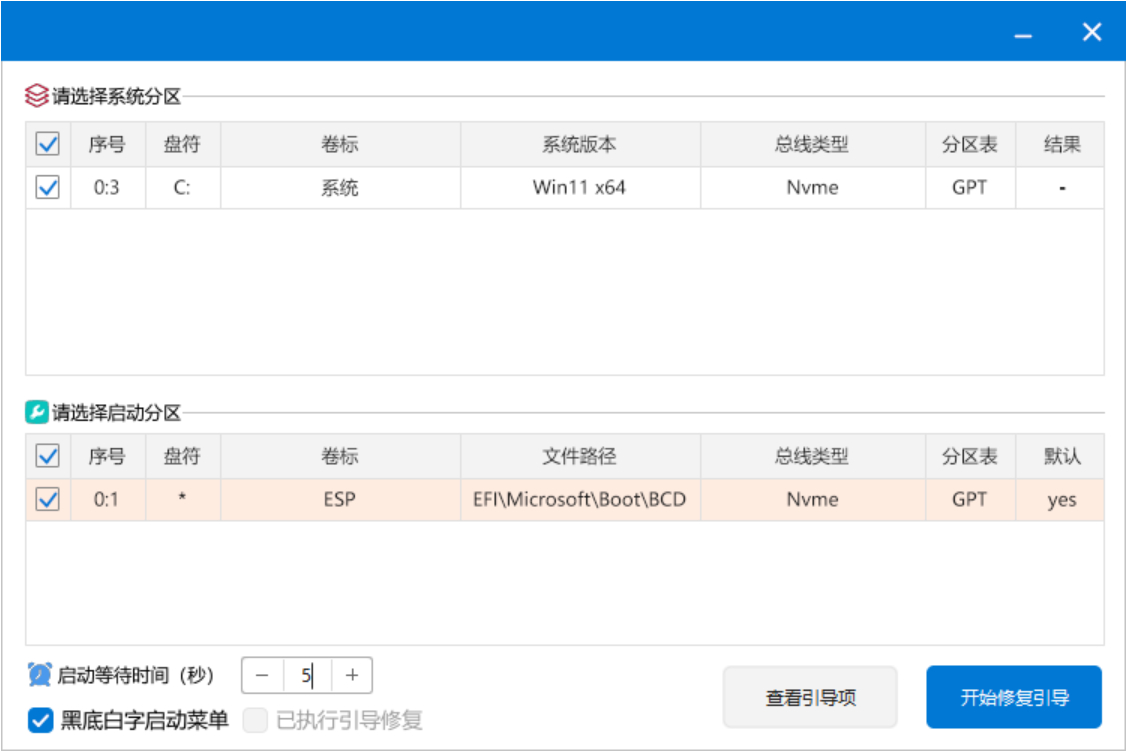
Task: Click the 请选择启动分区 section label
Action: click(116, 413)
